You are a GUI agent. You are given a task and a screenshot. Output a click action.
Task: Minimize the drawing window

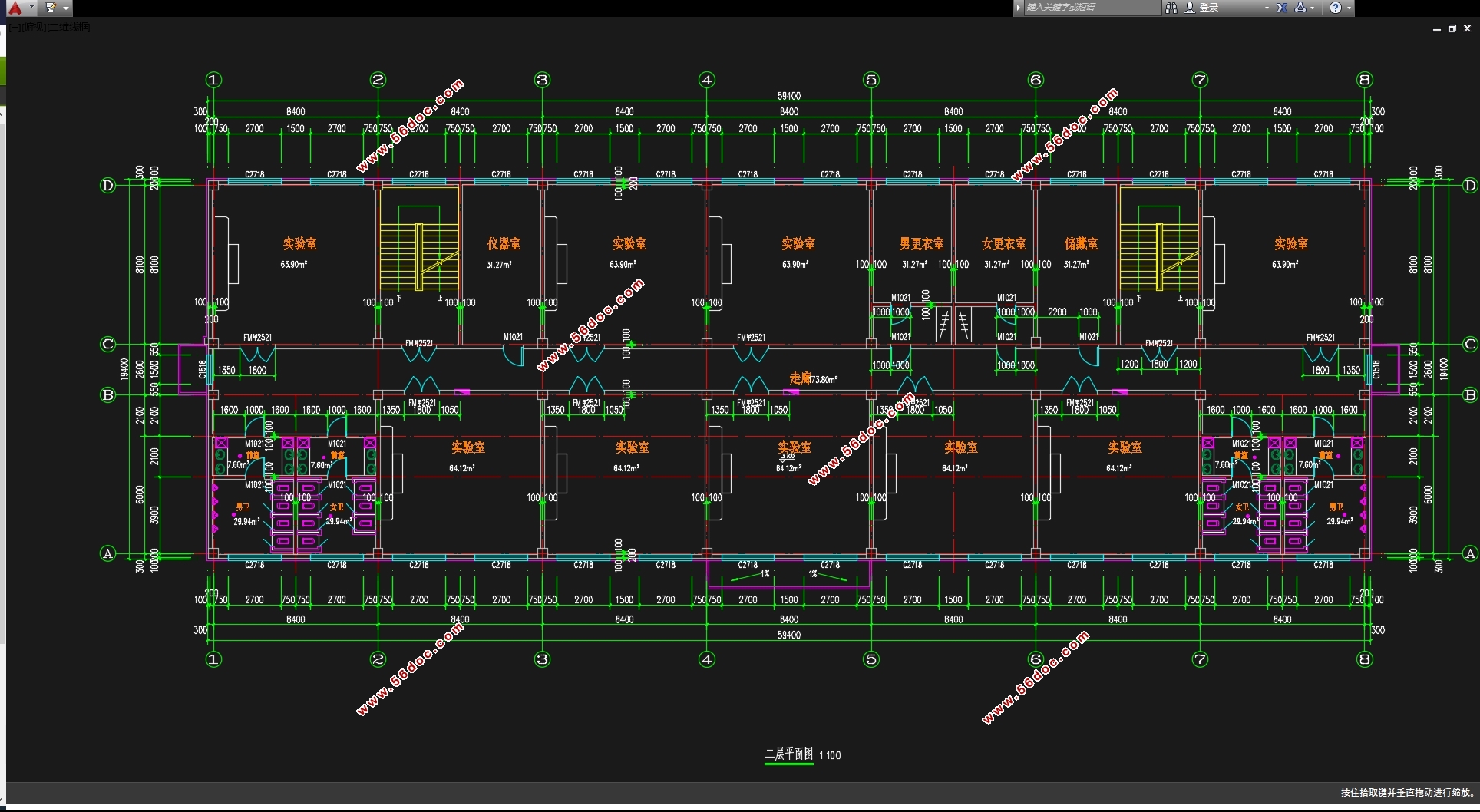(1437, 28)
